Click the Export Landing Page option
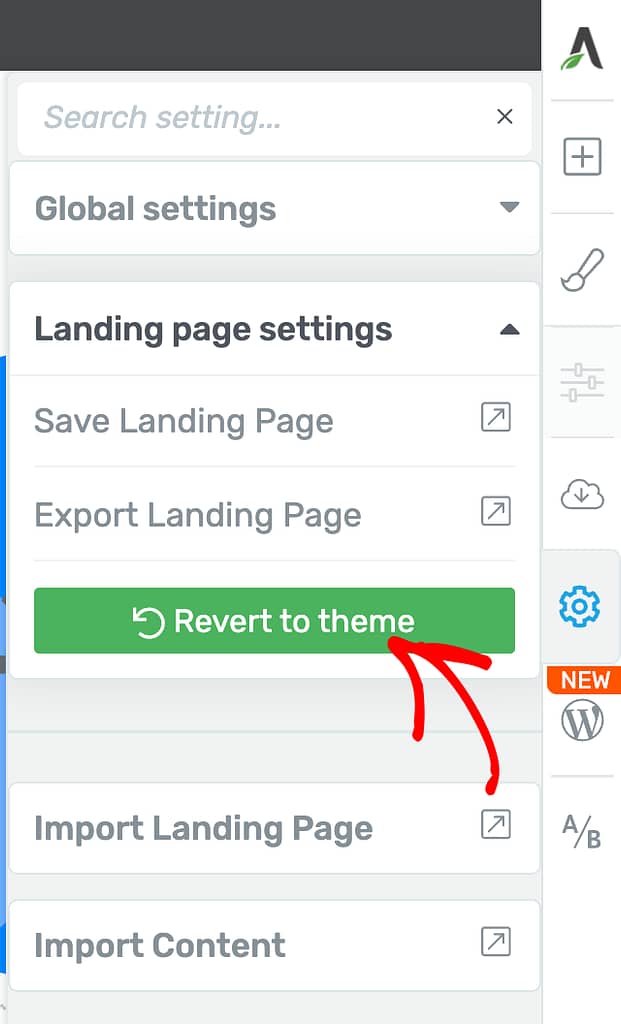Viewport: 621px width, 1024px height. click(274, 515)
